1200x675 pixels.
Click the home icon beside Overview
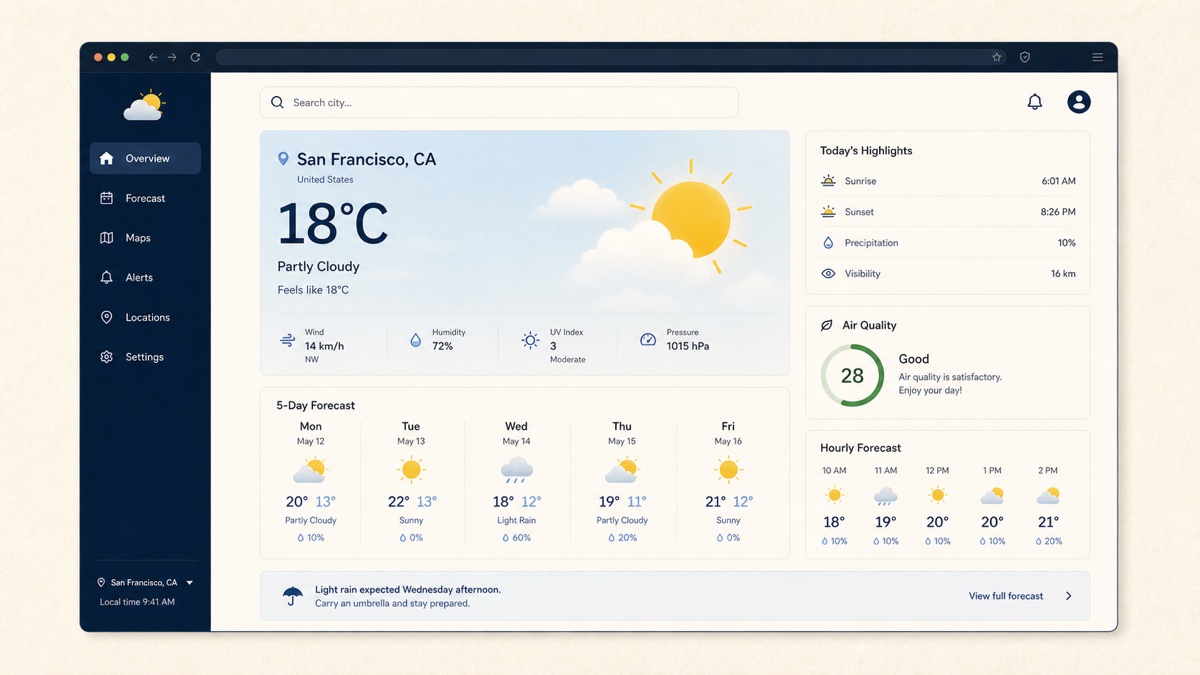pos(107,158)
